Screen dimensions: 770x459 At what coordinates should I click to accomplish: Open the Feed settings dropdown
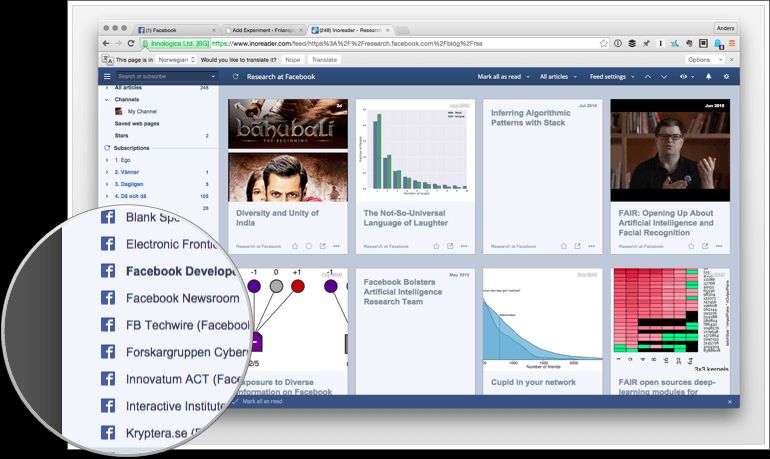pyautogui.click(x=611, y=76)
